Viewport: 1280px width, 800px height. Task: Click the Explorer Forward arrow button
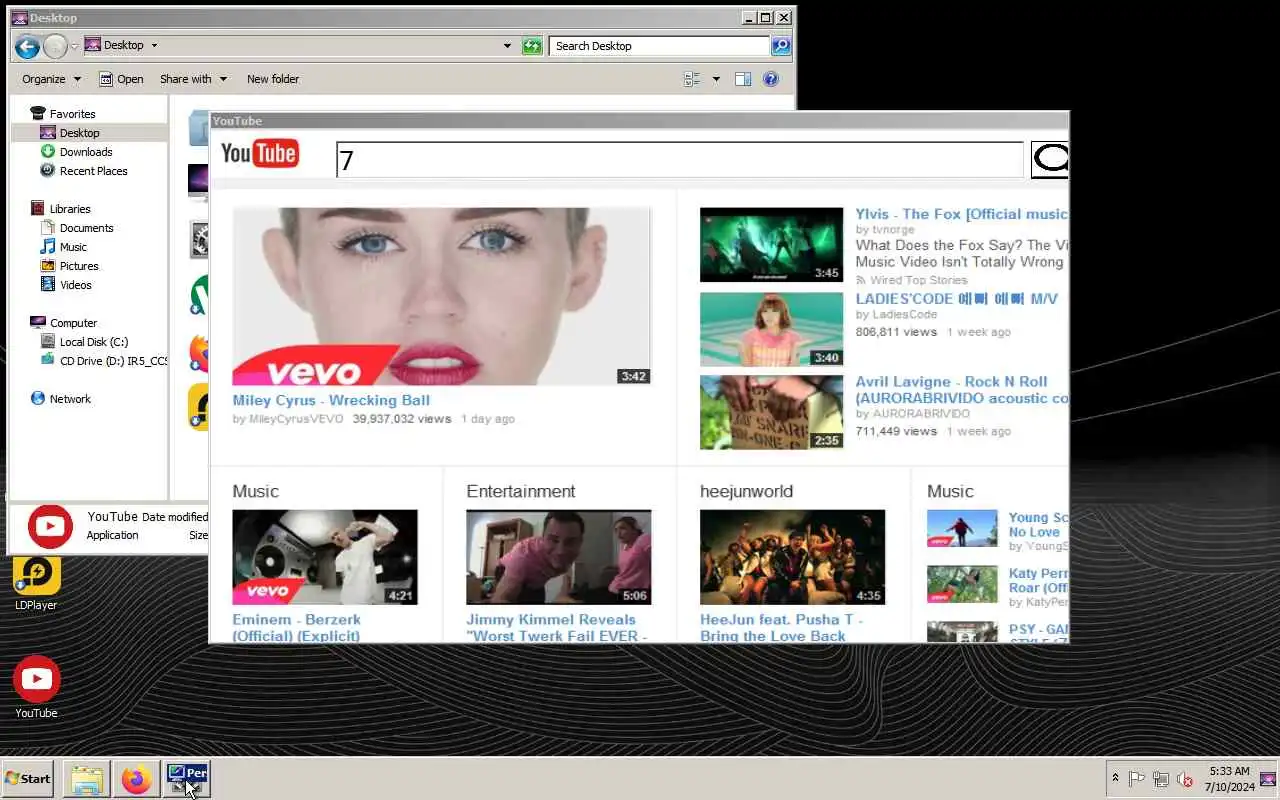pyautogui.click(x=55, y=45)
